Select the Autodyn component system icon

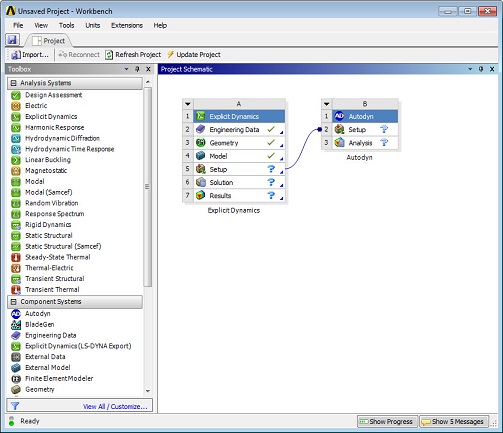(16, 314)
